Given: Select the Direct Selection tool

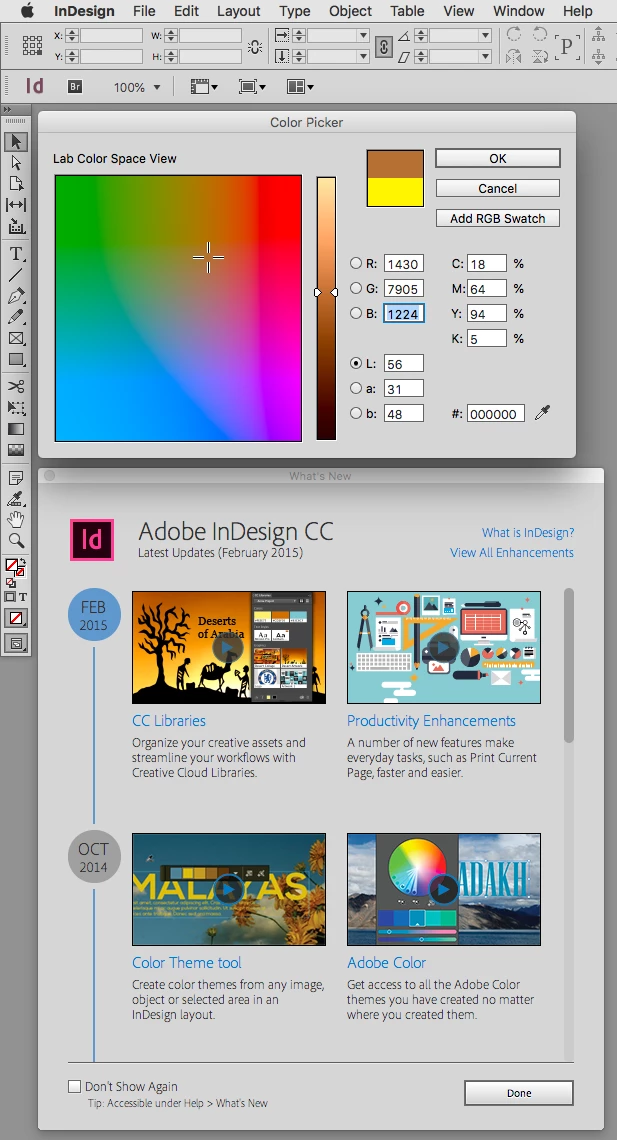Looking at the screenshot, I should pyautogui.click(x=16, y=163).
